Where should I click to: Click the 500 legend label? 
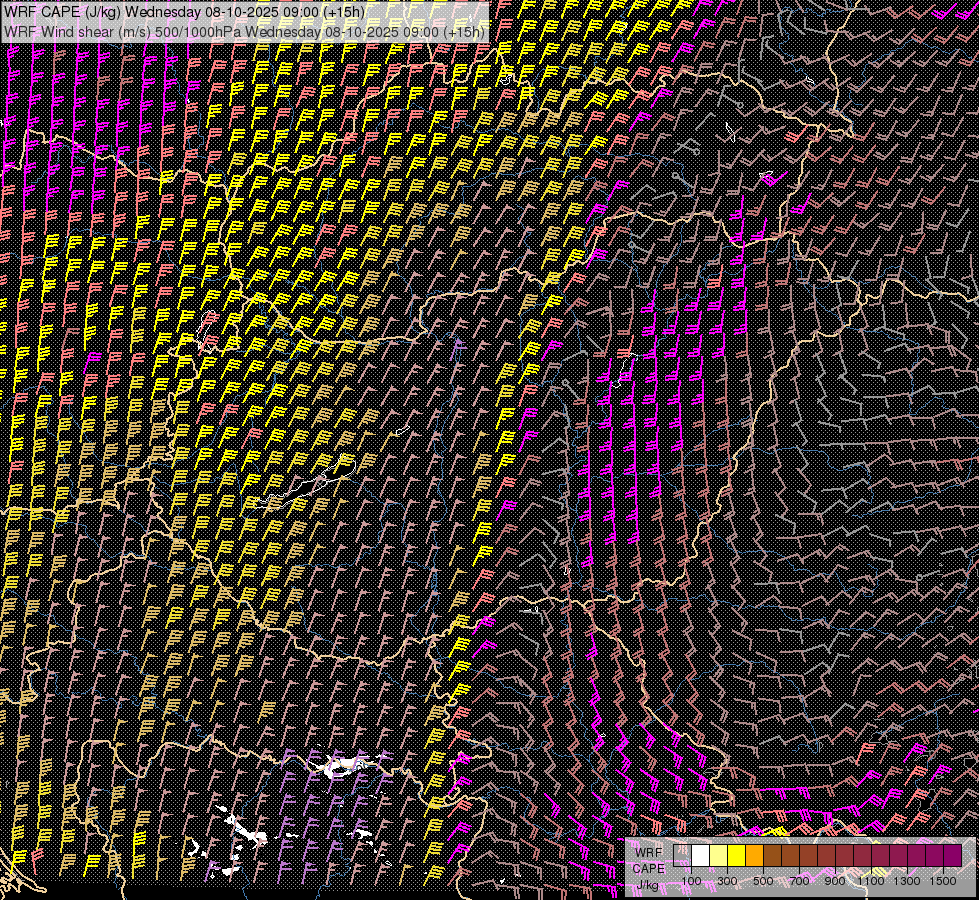point(764,881)
